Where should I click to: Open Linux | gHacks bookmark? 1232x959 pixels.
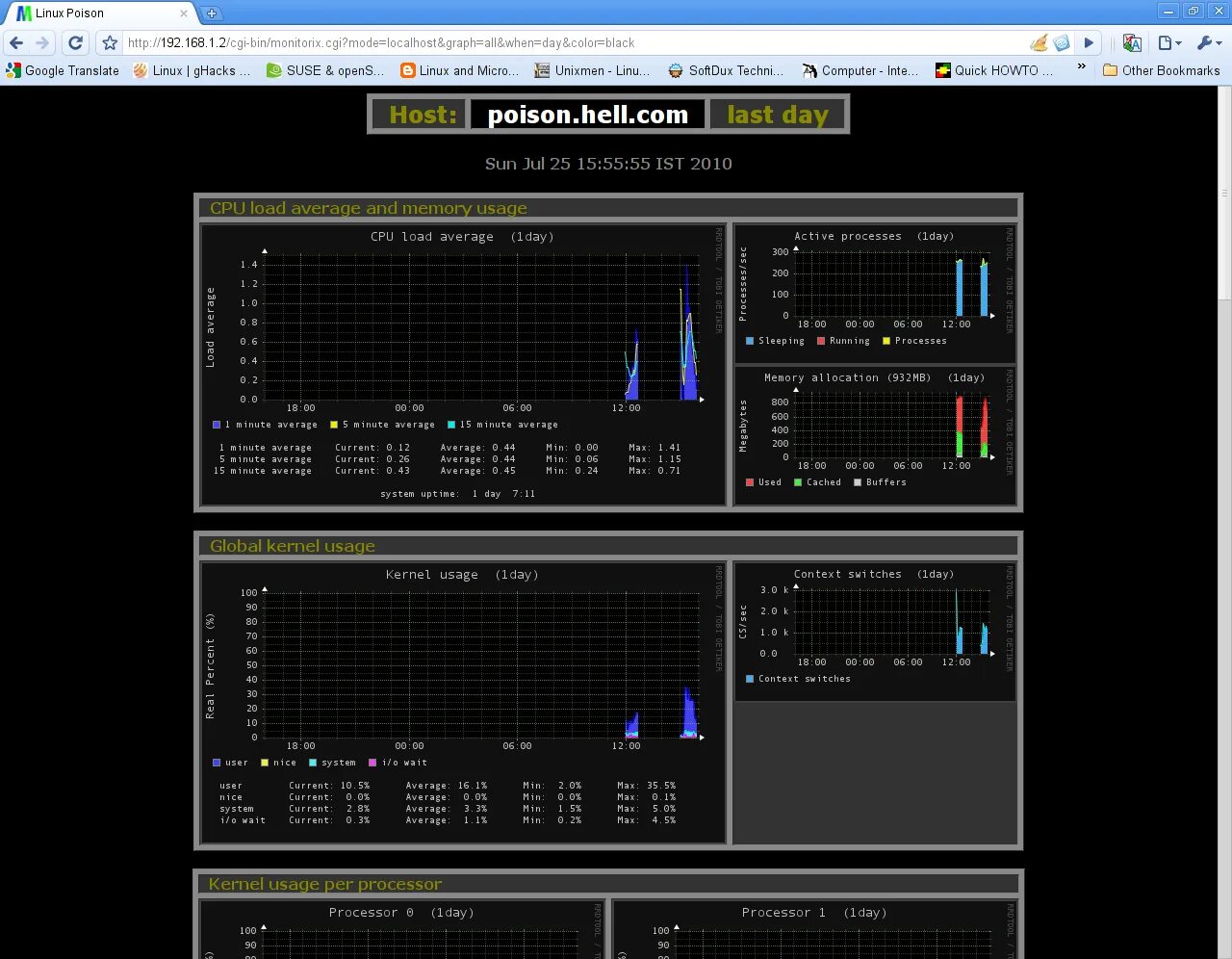[192, 70]
